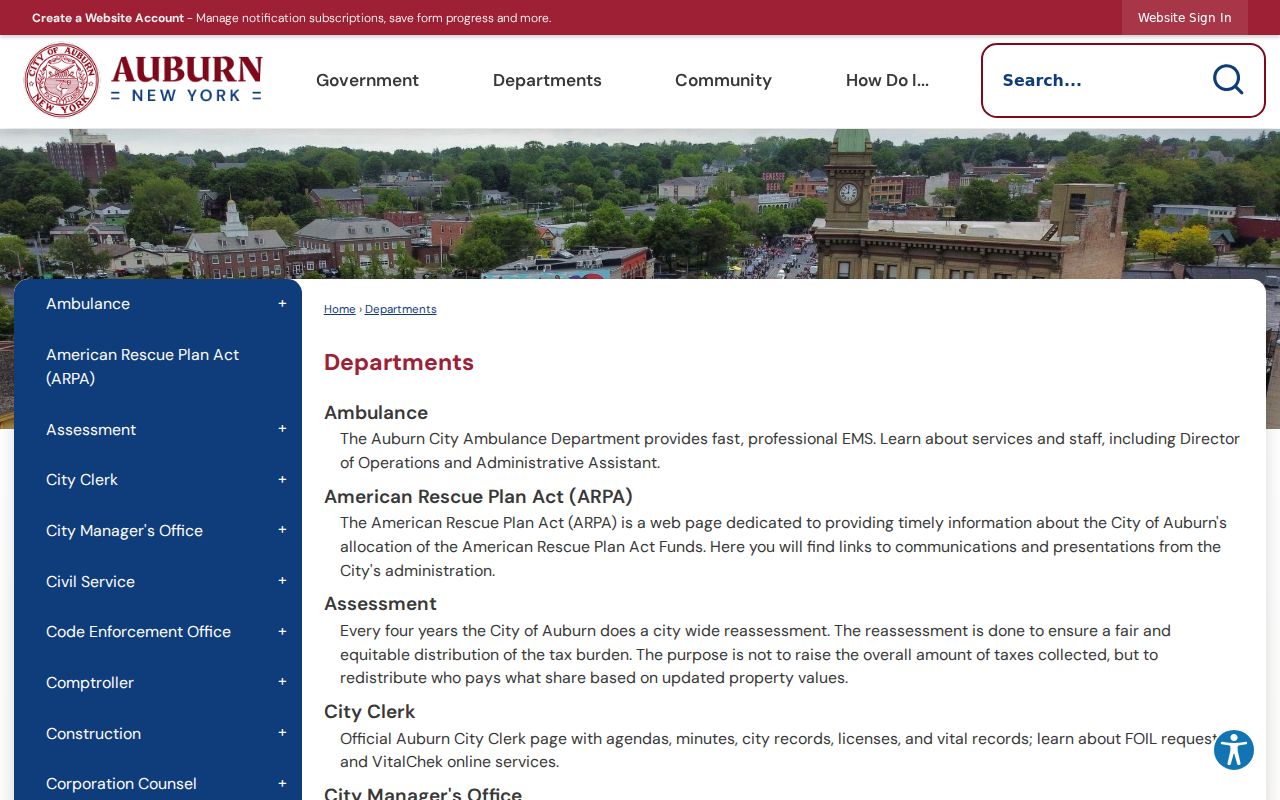The image size is (1280, 800).
Task: Expand the Corporation Counsel sidebar submenu
Action: (282, 784)
